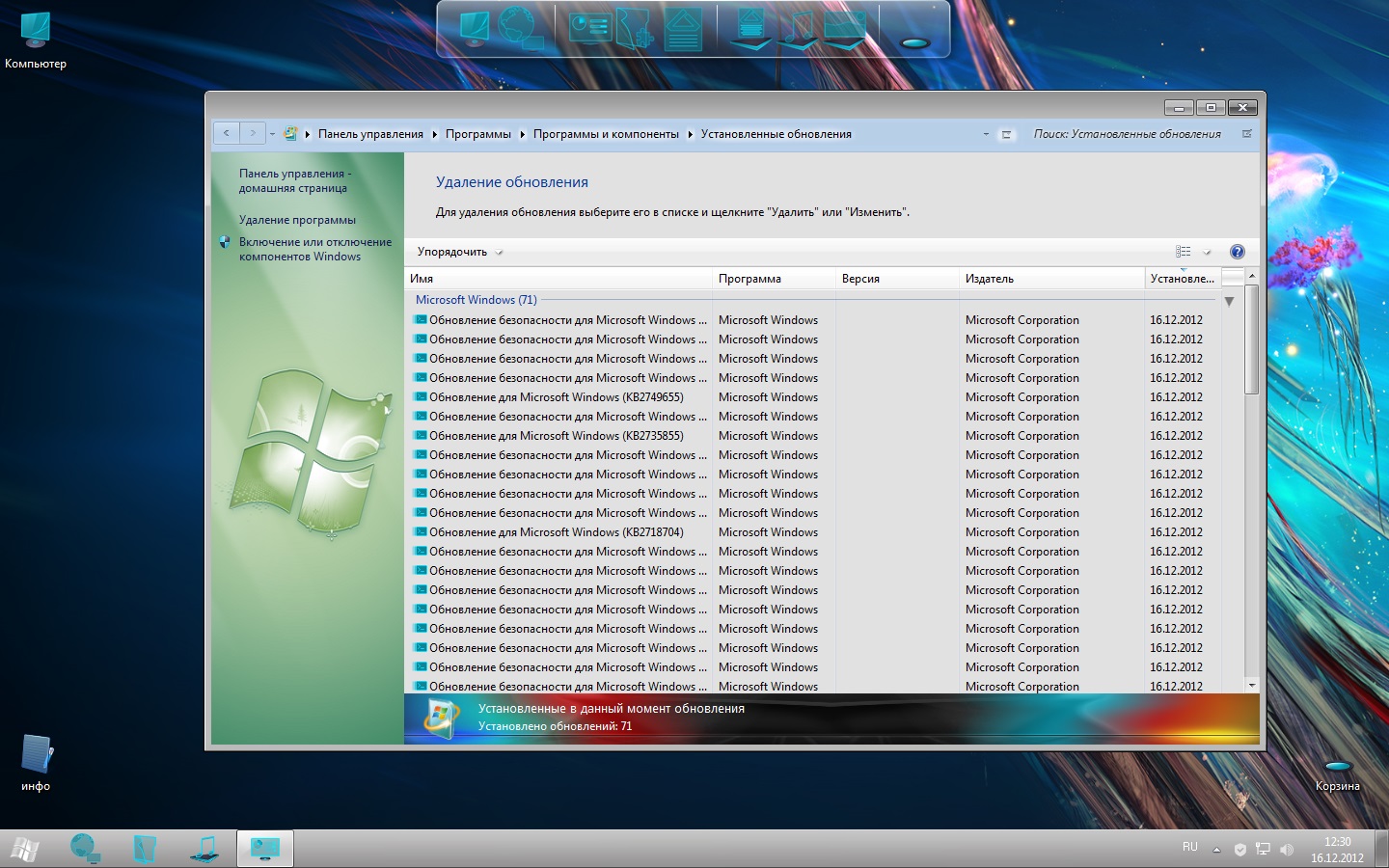The width and height of the screenshot is (1389, 868).
Task: Click the list scrollbar down arrow
Action: click(x=1252, y=685)
